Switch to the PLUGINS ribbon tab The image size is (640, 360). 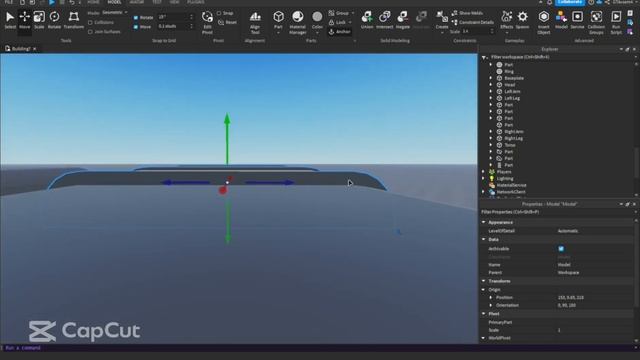click(x=196, y=2)
